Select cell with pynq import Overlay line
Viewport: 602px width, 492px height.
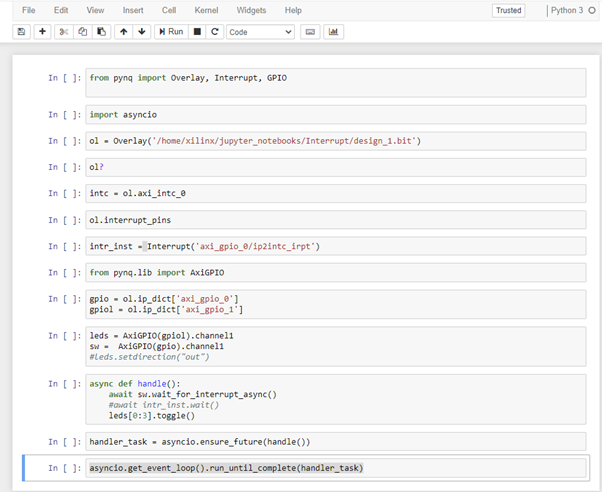click(336, 83)
